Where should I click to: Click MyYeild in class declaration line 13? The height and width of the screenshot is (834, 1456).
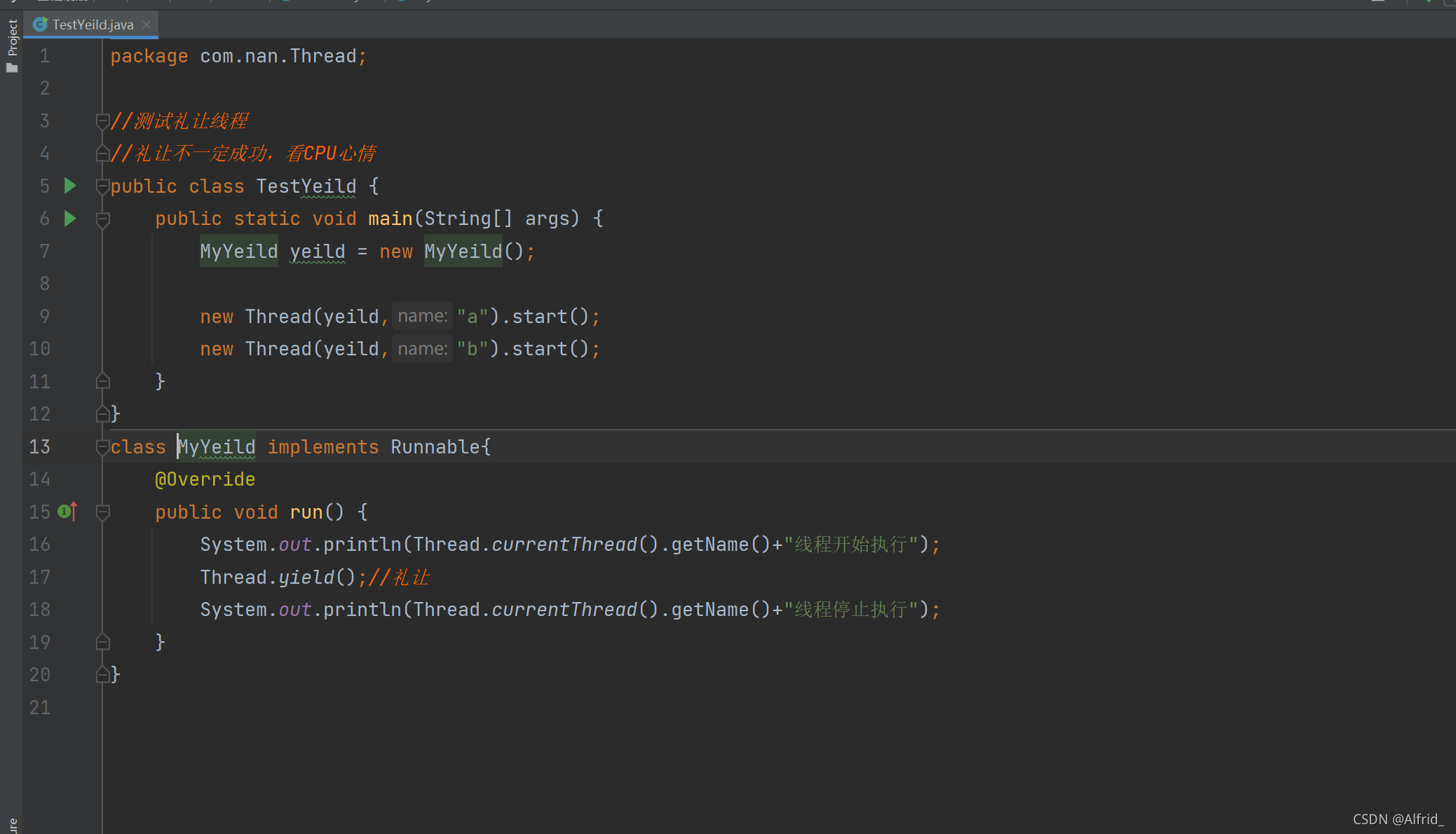[x=217, y=447]
